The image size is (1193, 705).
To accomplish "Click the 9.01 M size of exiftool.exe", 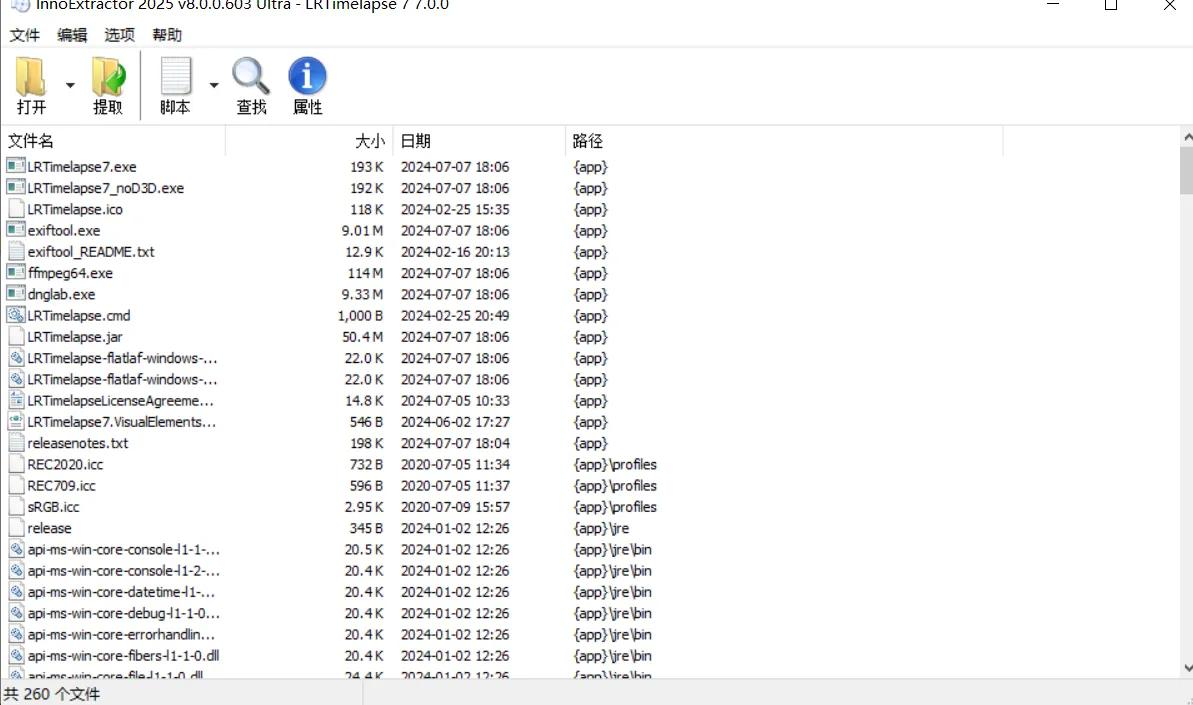I will [362, 230].
